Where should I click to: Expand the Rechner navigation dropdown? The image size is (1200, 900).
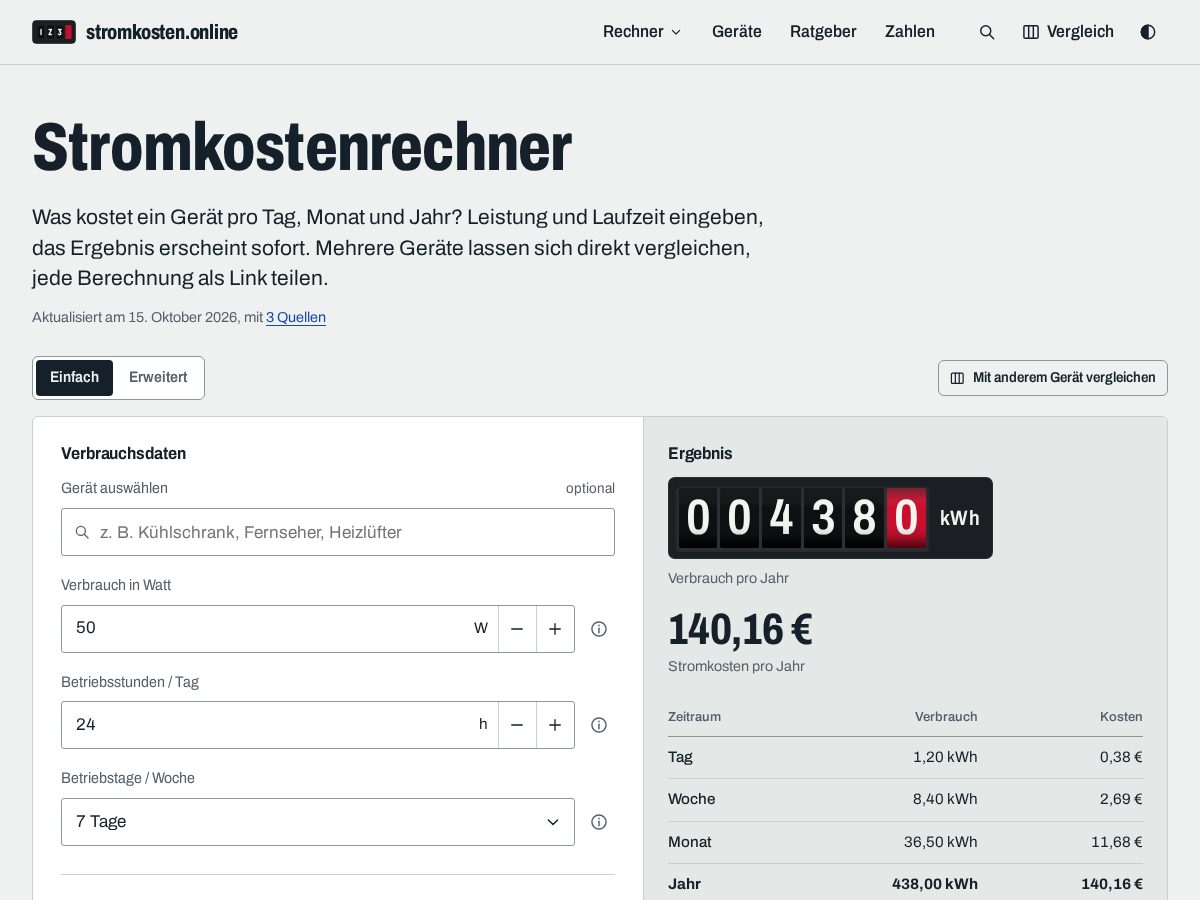point(642,32)
